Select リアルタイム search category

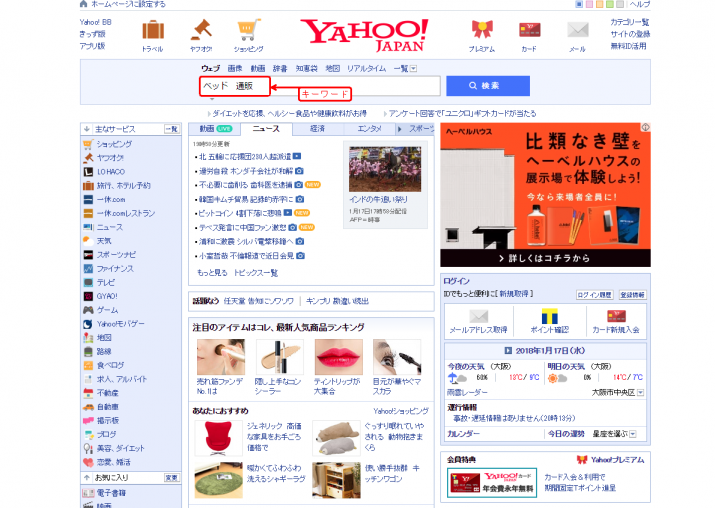coord(366,68)
